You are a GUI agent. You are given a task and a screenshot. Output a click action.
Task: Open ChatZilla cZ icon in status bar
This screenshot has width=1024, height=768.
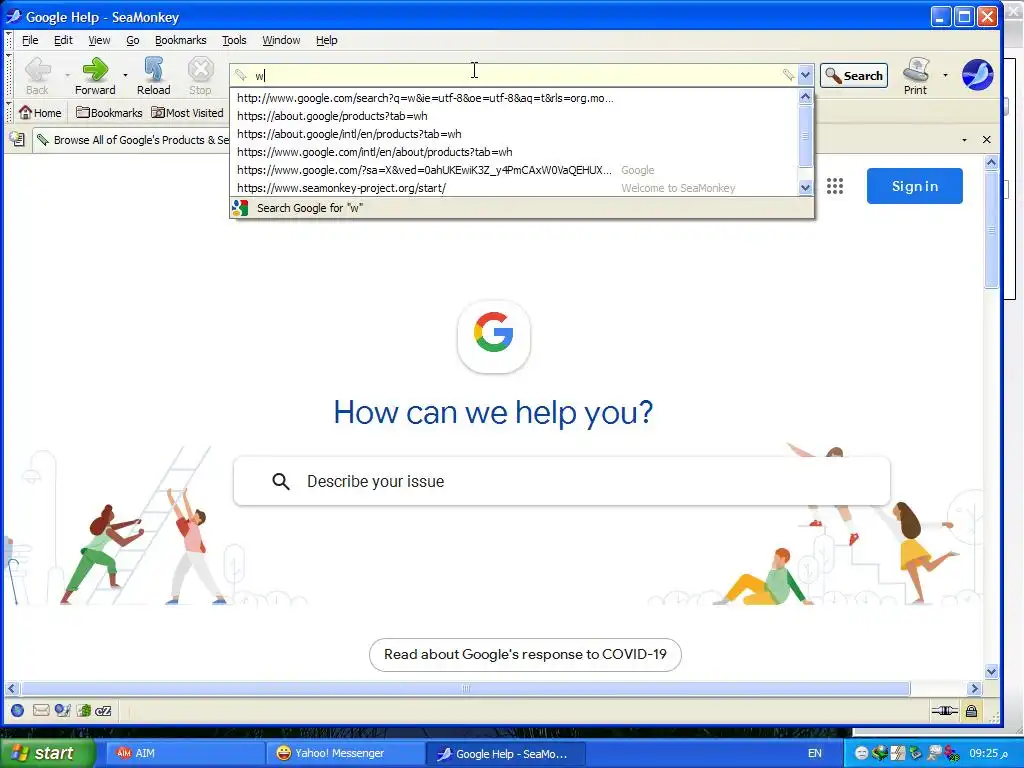click(103, 711)
